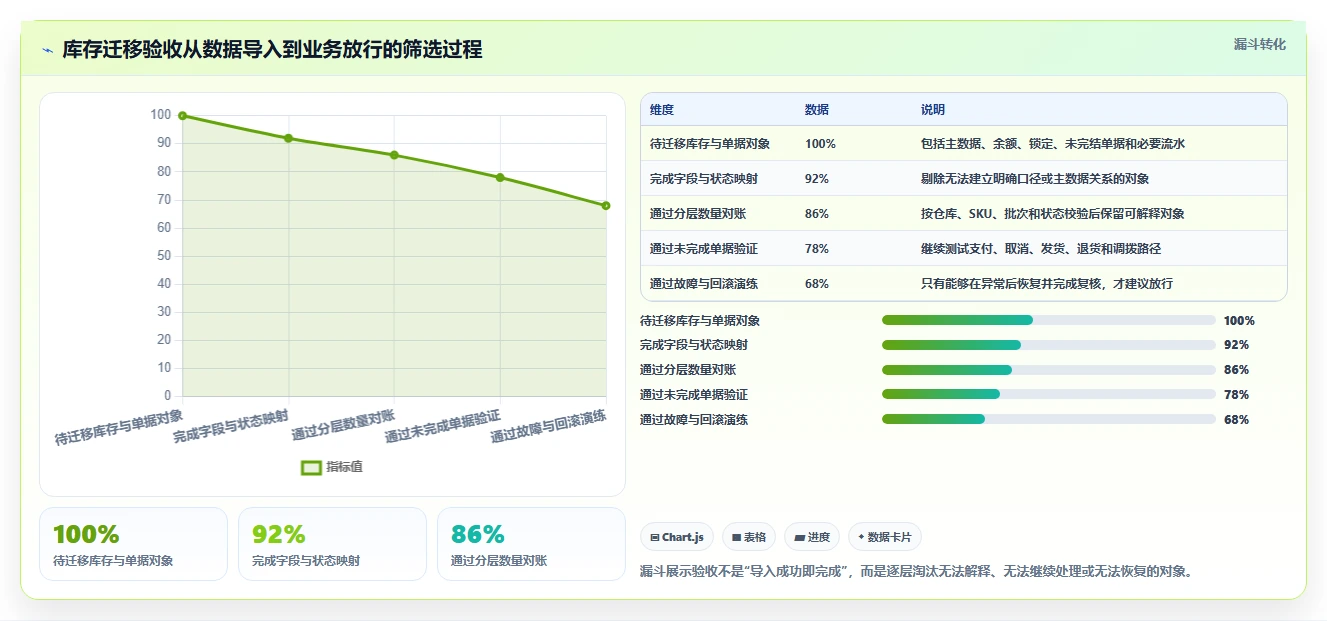Viewport: 1327px width, 621px height.
Task: Click the 86% value in the table
Action: (817, 214)
